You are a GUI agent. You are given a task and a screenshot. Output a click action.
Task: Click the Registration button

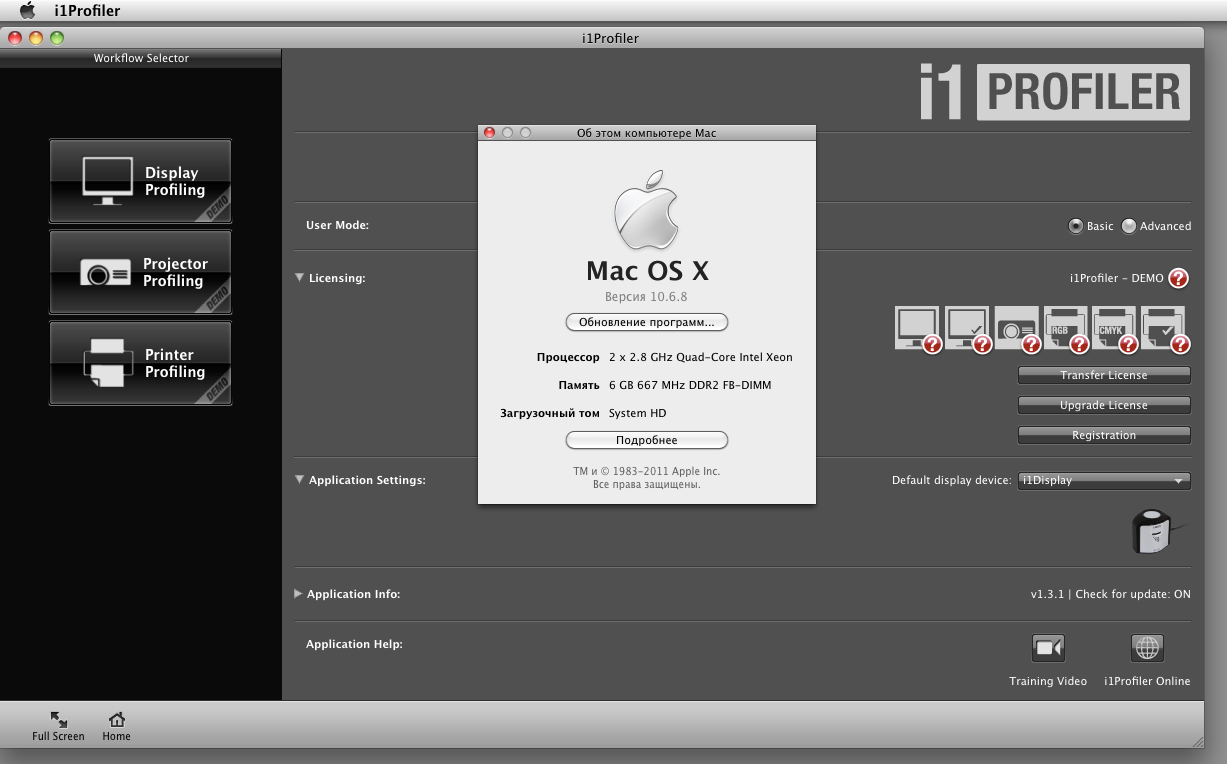[1104, 435]
